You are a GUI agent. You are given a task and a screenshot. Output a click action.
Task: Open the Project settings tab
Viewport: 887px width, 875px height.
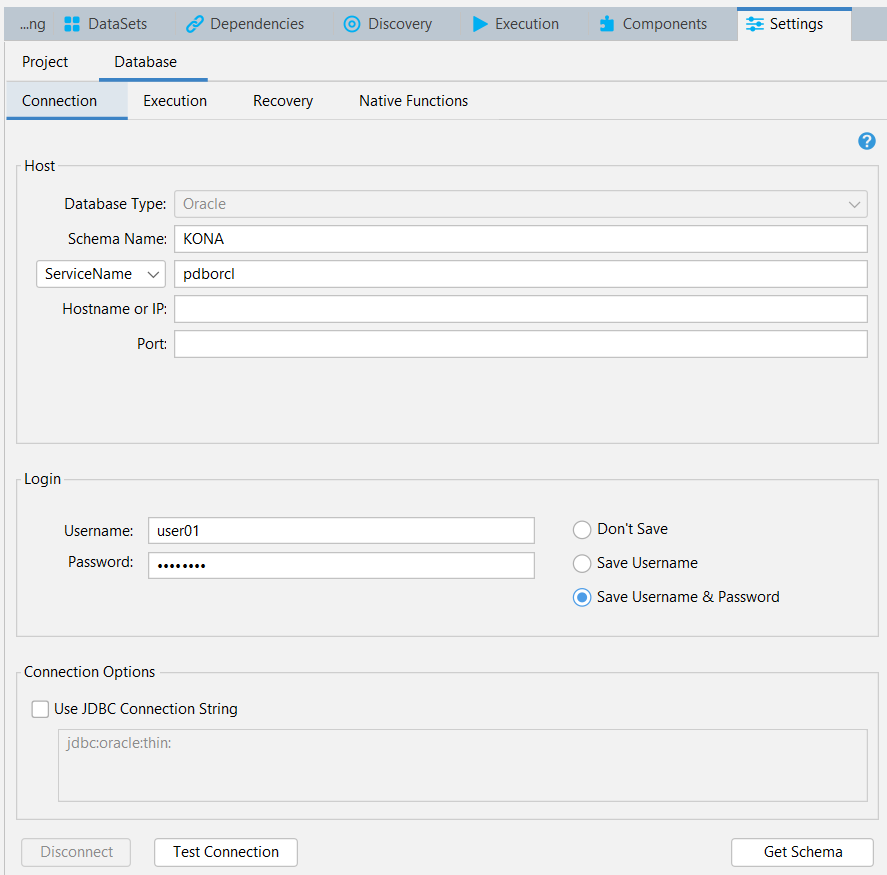pyautogui.click(x=45, y=62)
